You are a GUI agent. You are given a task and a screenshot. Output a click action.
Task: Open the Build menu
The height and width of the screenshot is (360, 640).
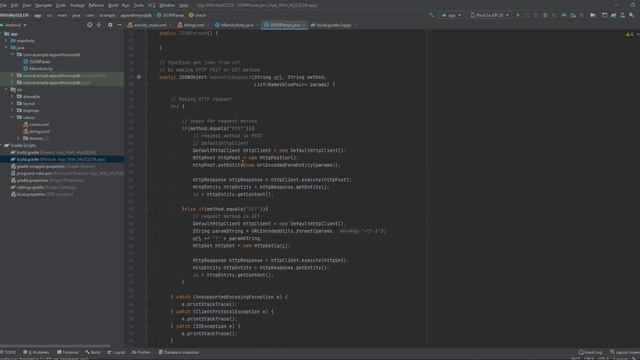(x=113, y=5)
